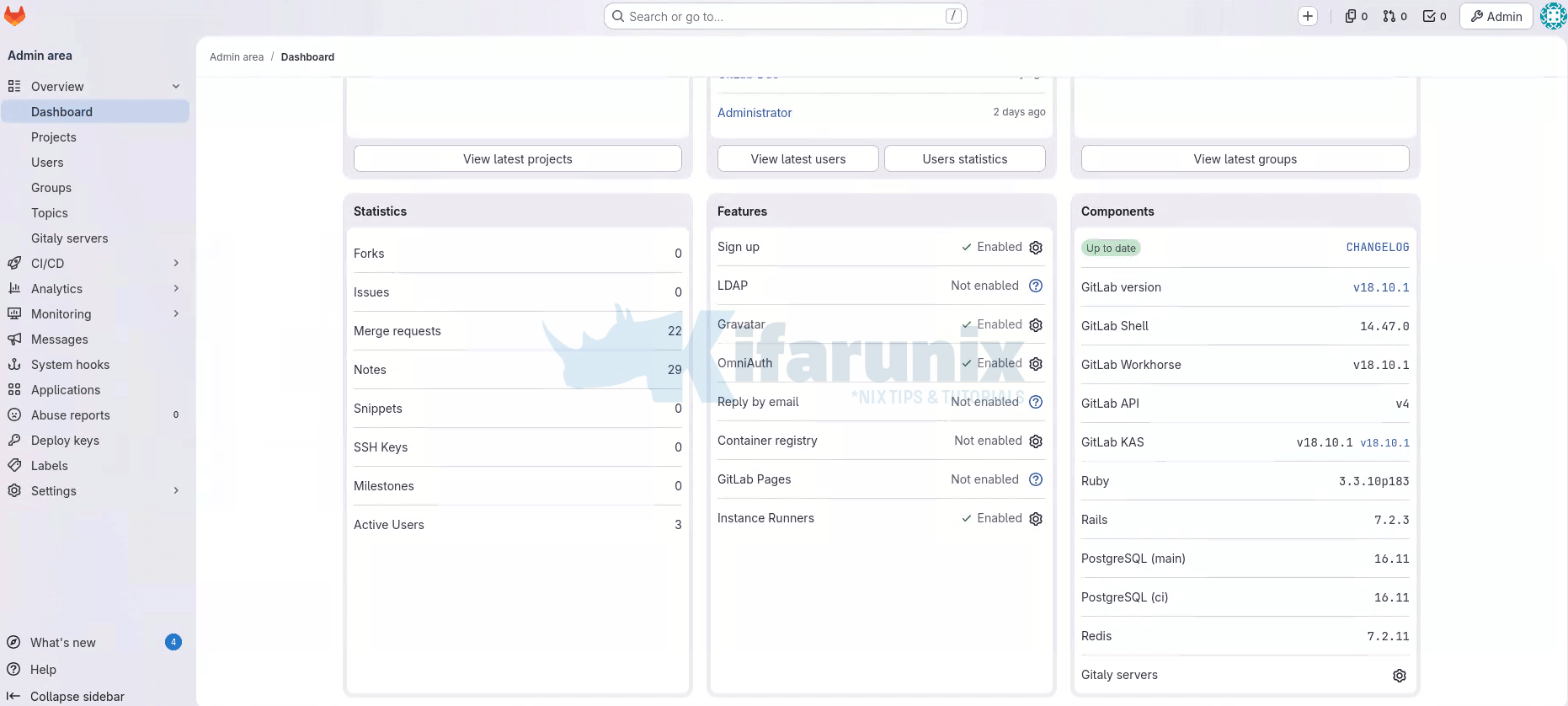Click the GitLab fox logo
The height and width of the screenshot is (706, 1568).
pyautogui.click(x=14, y=15)
